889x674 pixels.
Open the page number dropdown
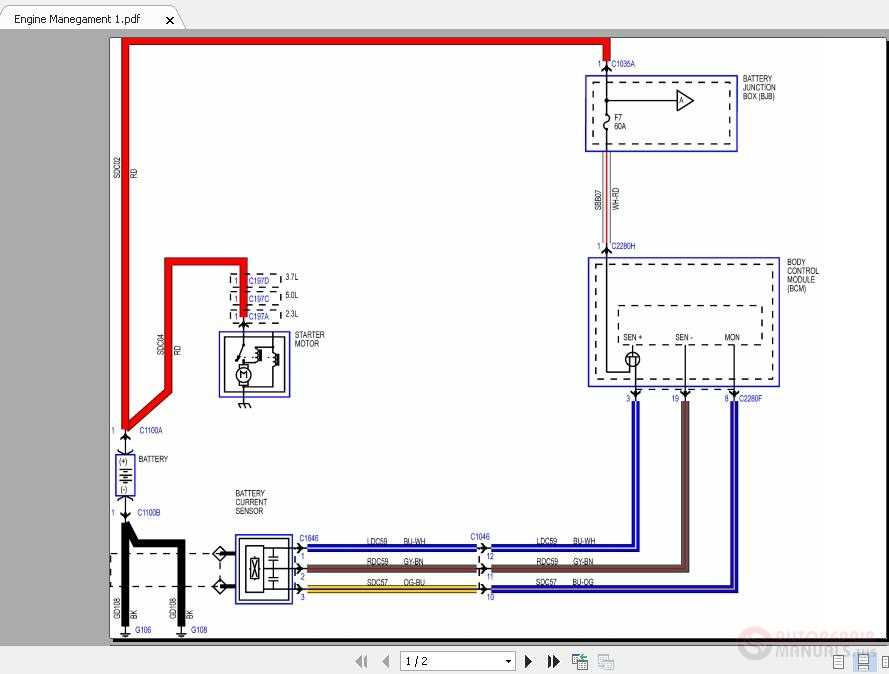coord(509,661)
